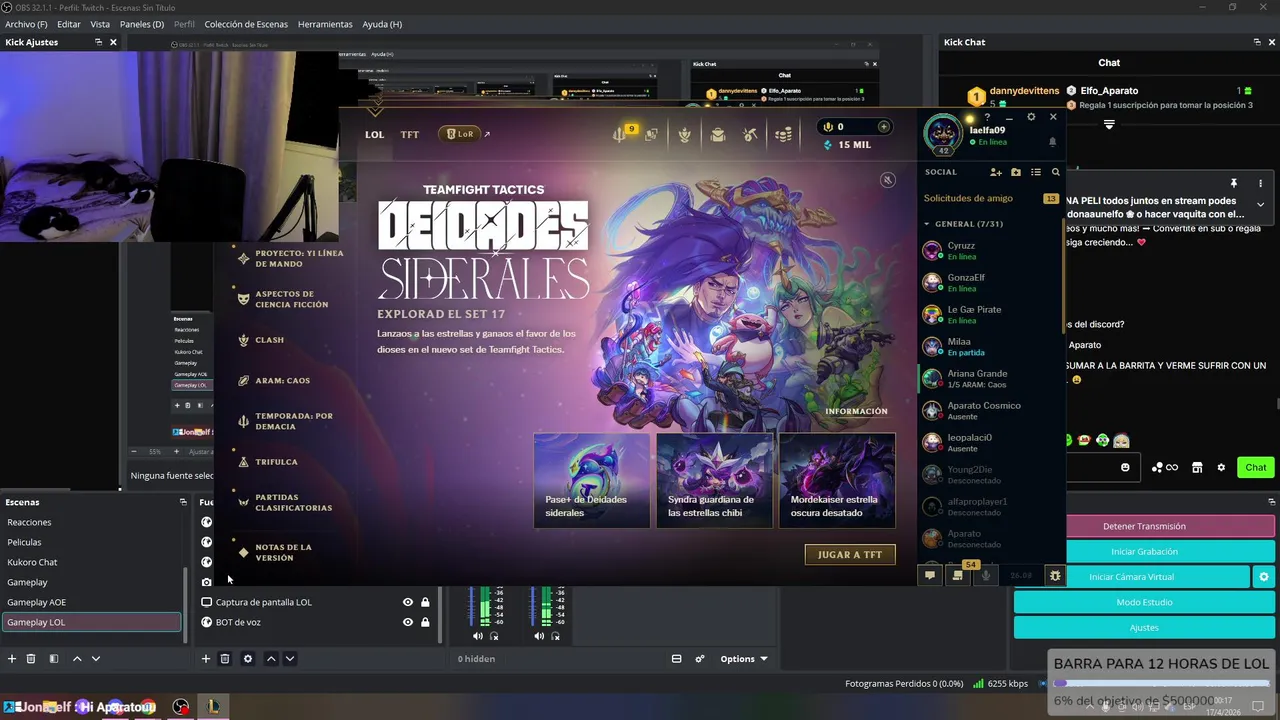Image resolution: width=1280 pixels, height=720 pixels.
Task: Unlock BOT de voz source
Action: [425, 622]
